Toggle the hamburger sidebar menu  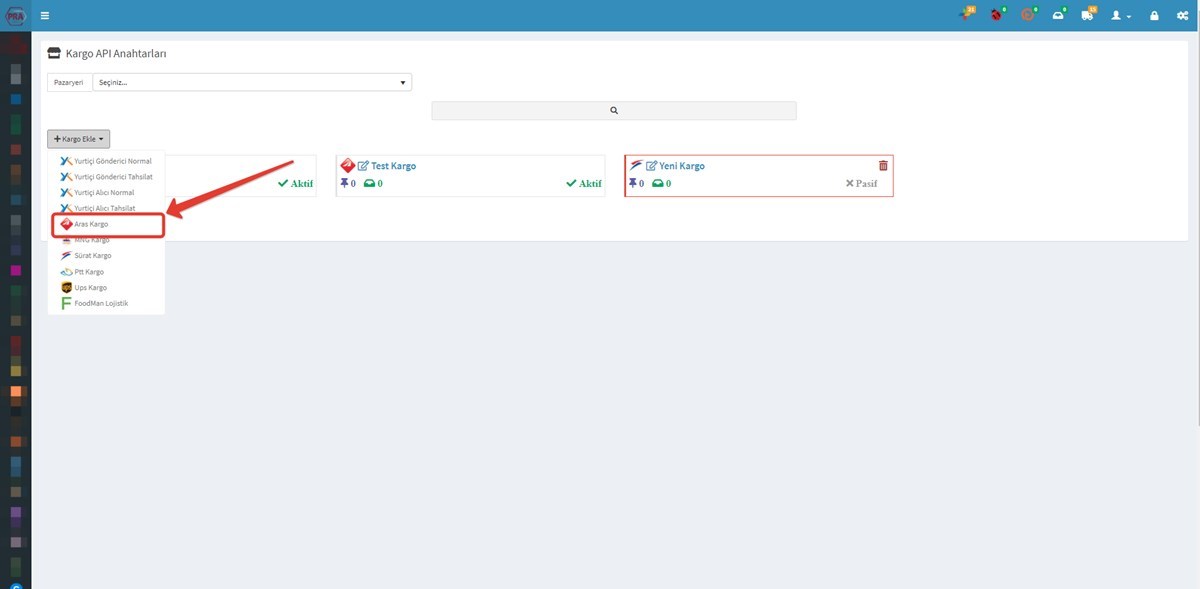[44, 16]
